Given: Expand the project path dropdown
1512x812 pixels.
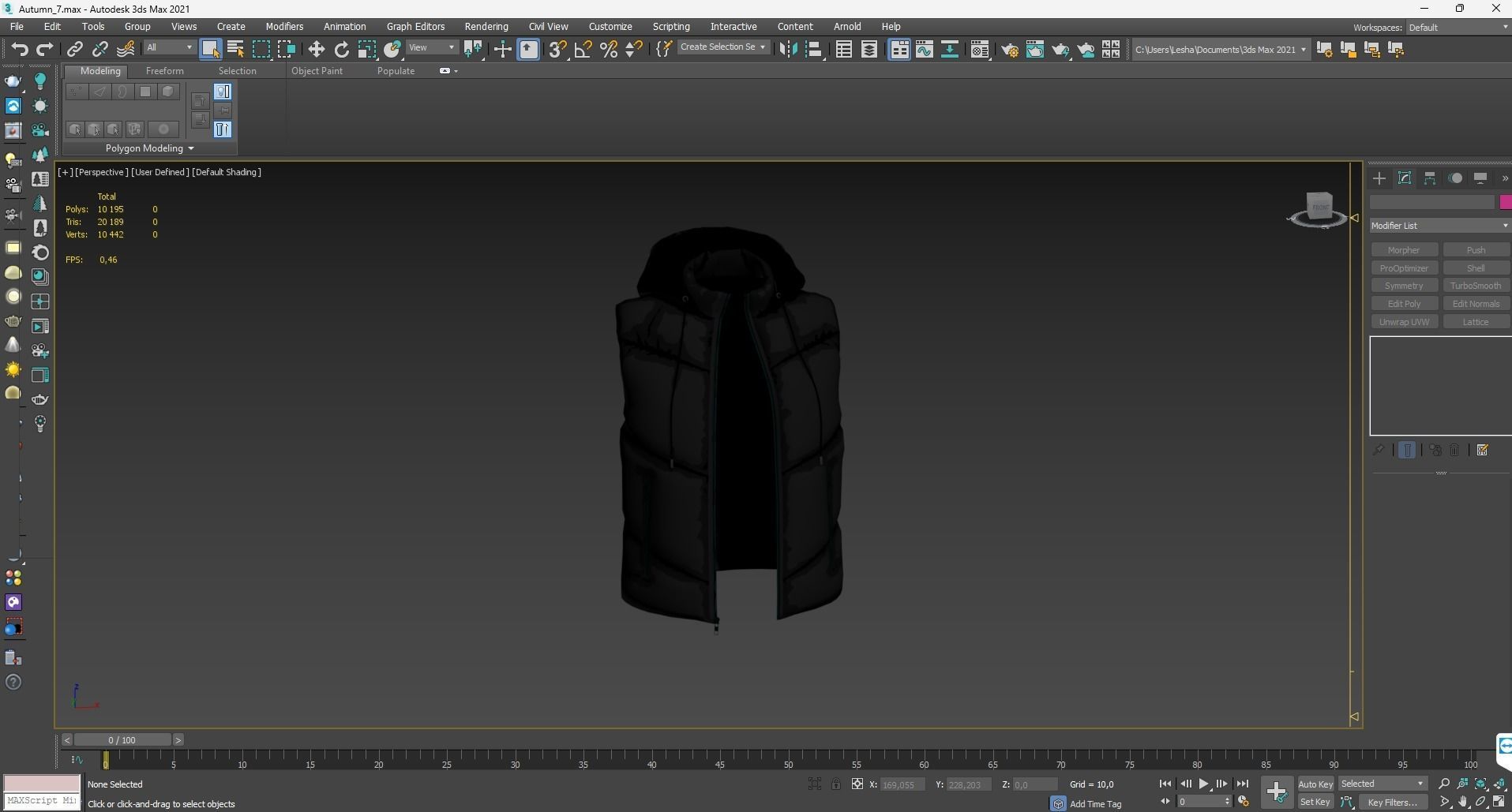Looking at the screenshot, I should pos(1303,49).
